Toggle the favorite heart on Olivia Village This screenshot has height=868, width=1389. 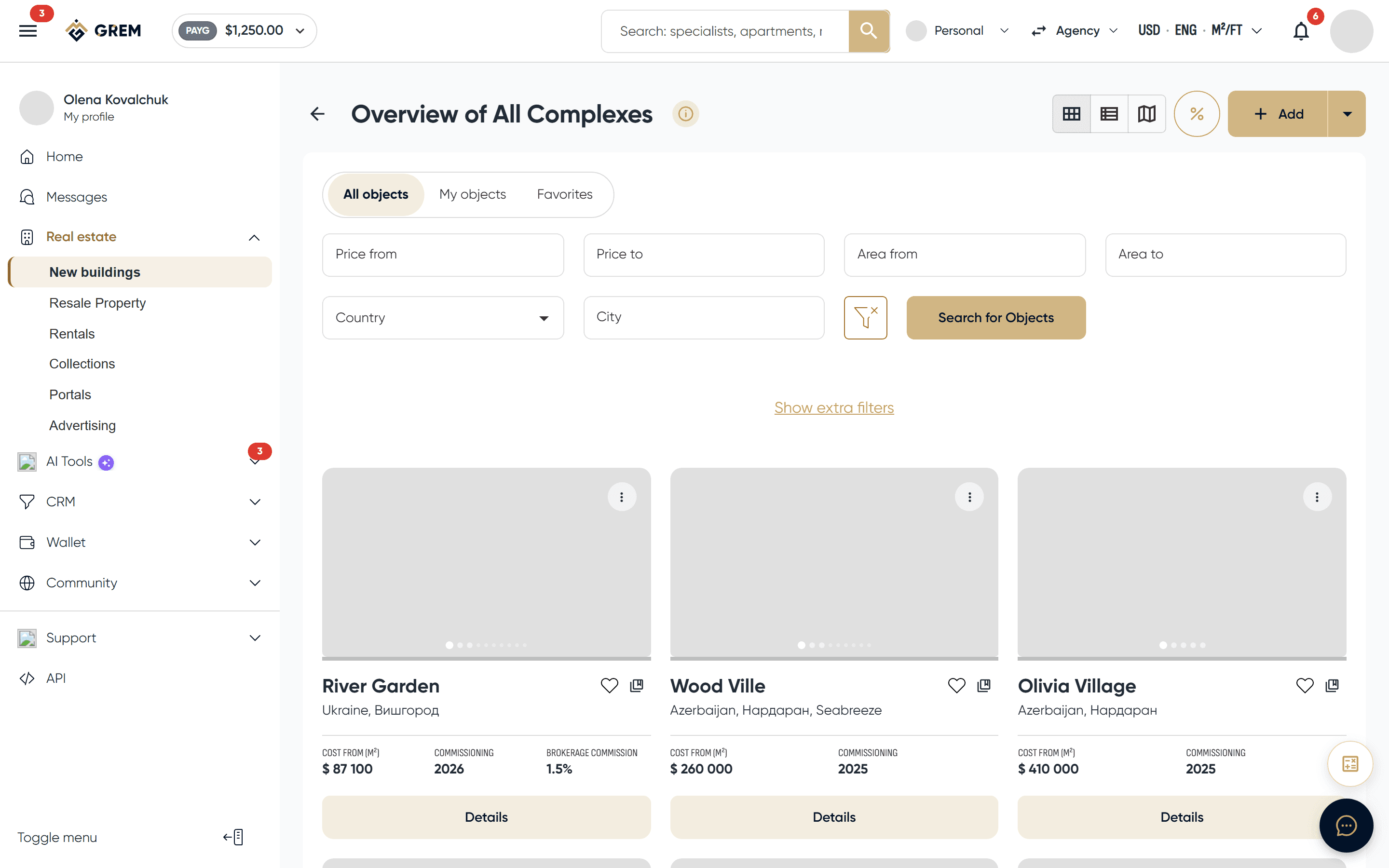click(x=1305, y=685)
